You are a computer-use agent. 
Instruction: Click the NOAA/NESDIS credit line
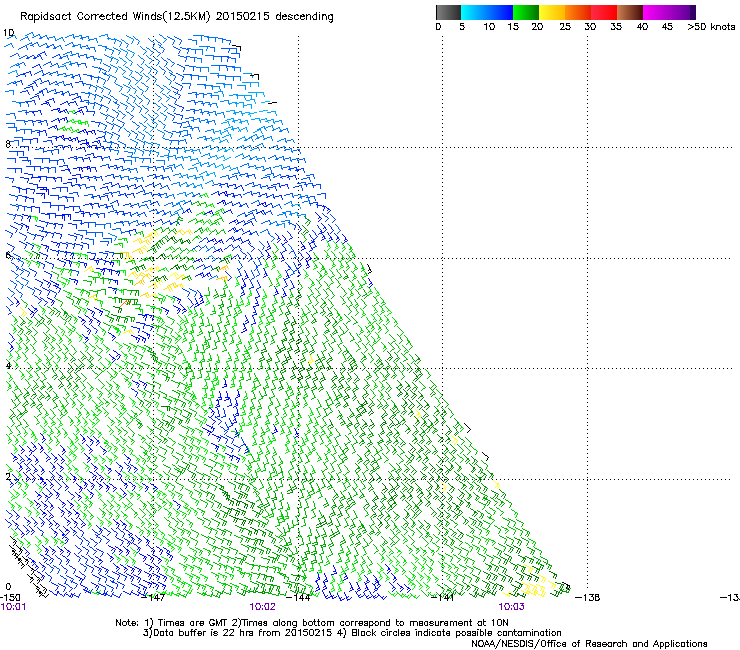(x=589, y=644)
